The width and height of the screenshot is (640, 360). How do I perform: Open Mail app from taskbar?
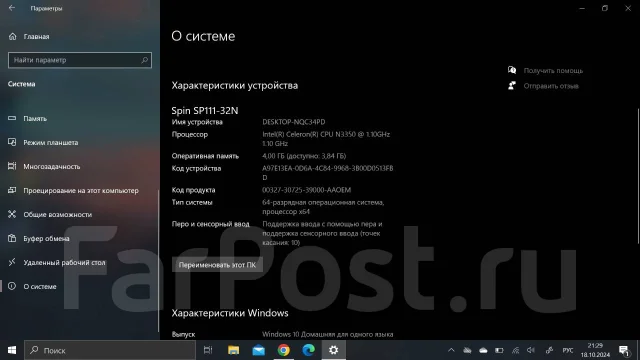click(x=258, y=350)
